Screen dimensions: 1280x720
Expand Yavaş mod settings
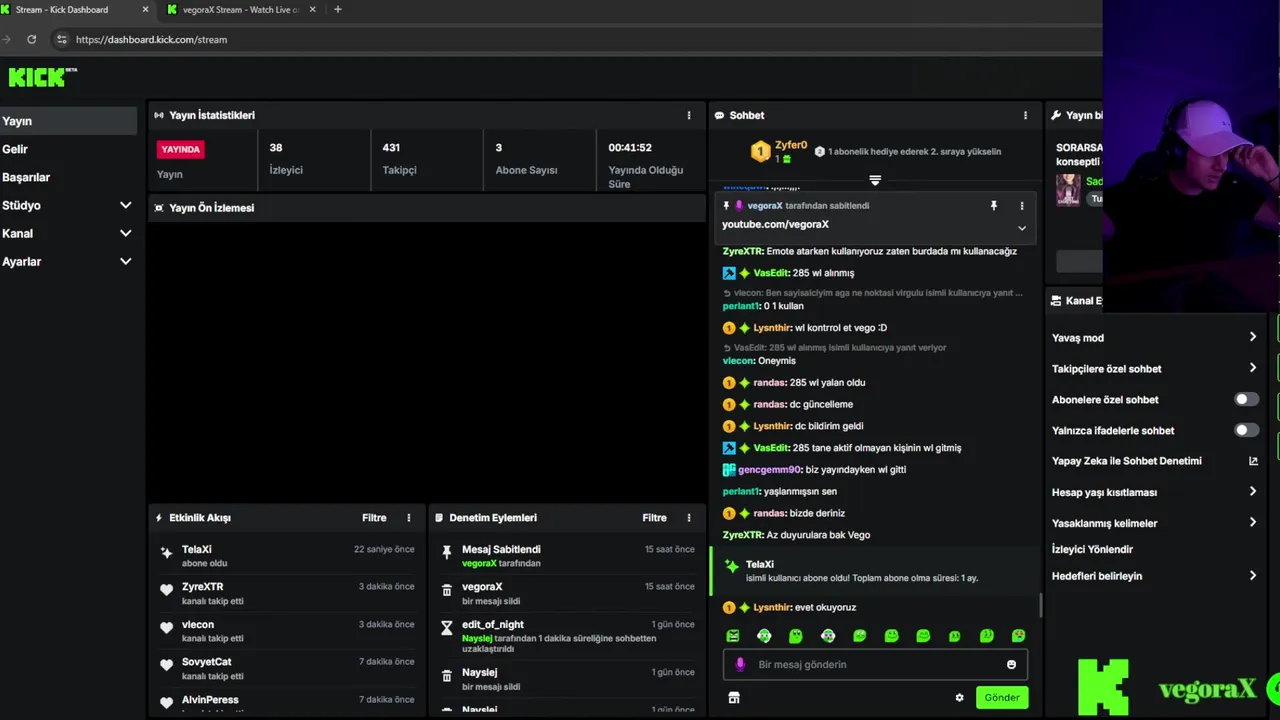pyautogui.click(x=1155, y=338)
